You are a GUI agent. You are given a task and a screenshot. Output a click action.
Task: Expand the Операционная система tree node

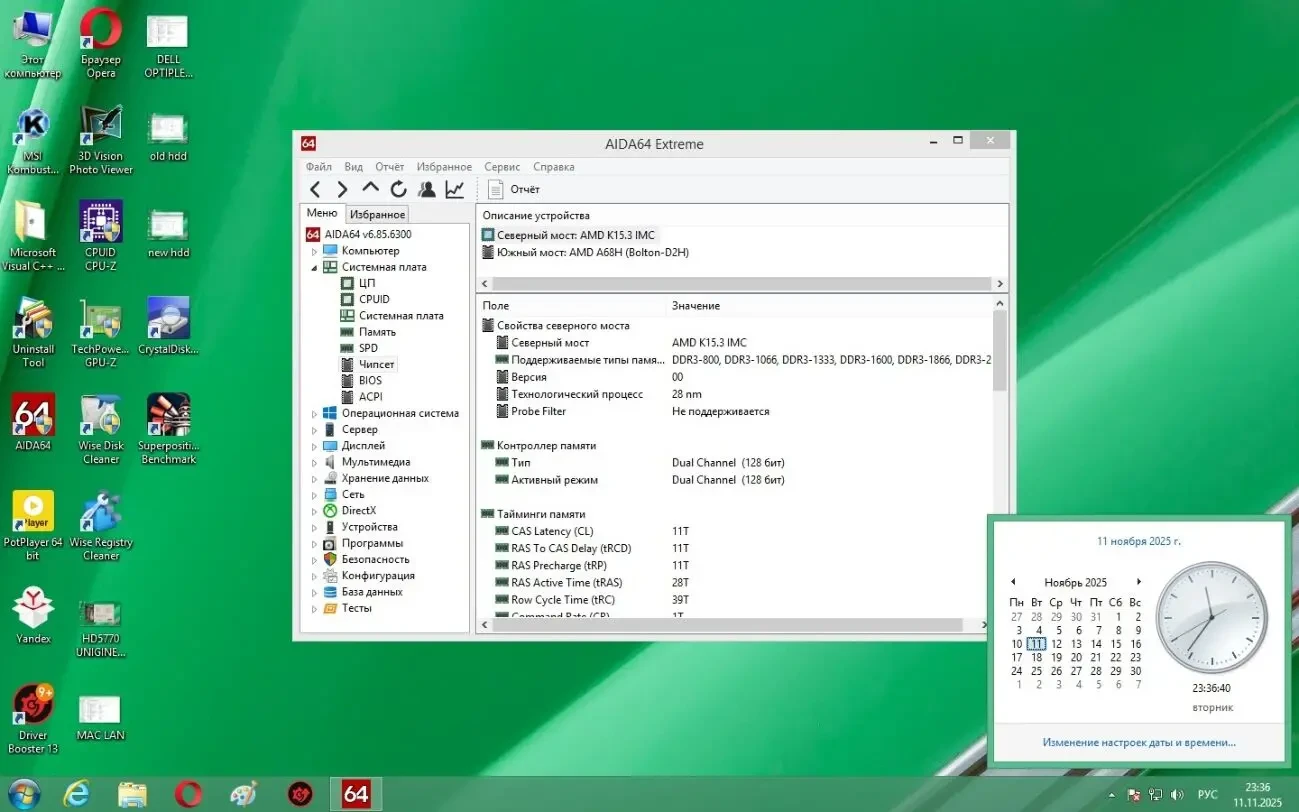tap(315, 413)
